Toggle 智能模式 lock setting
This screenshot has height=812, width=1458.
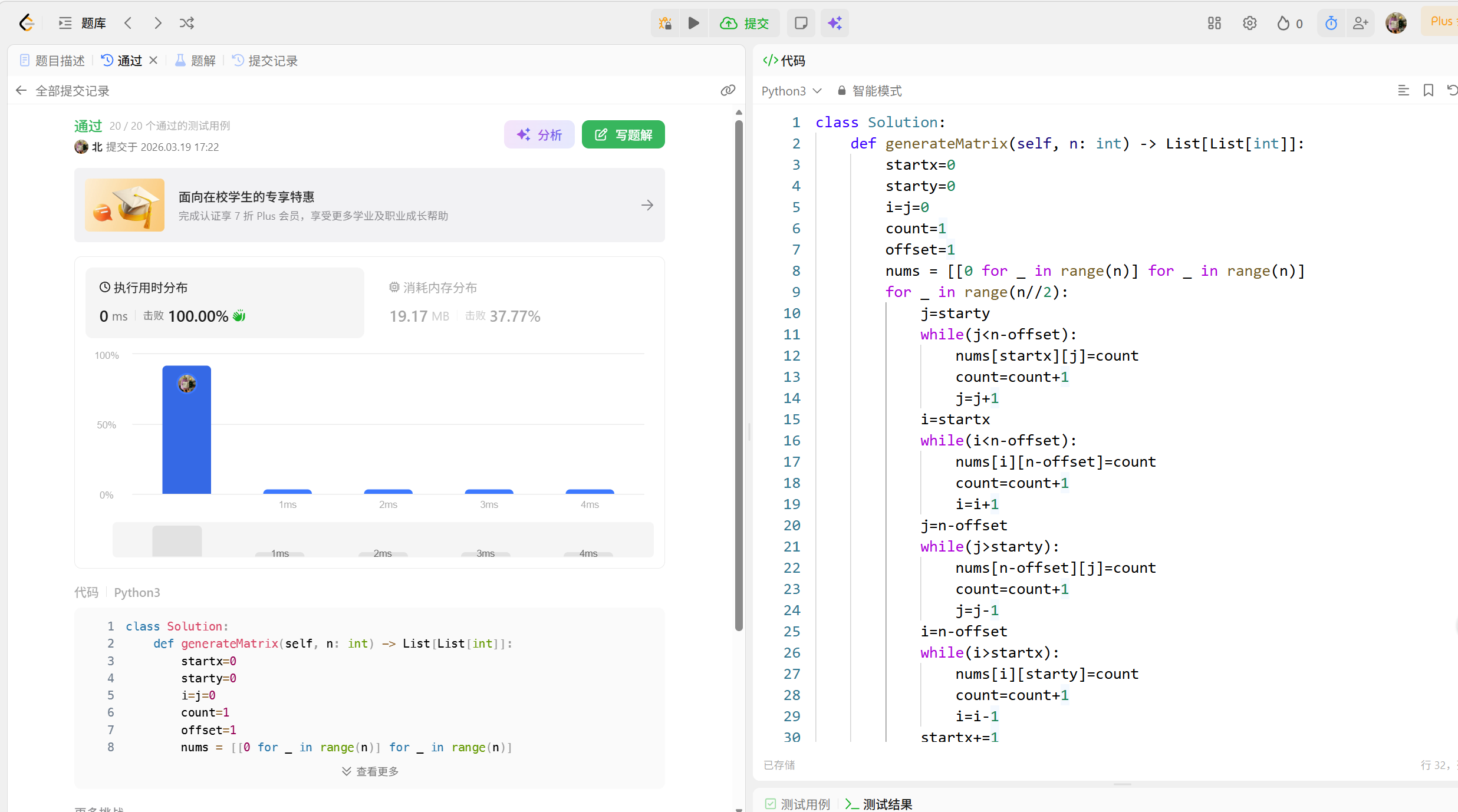870,91
